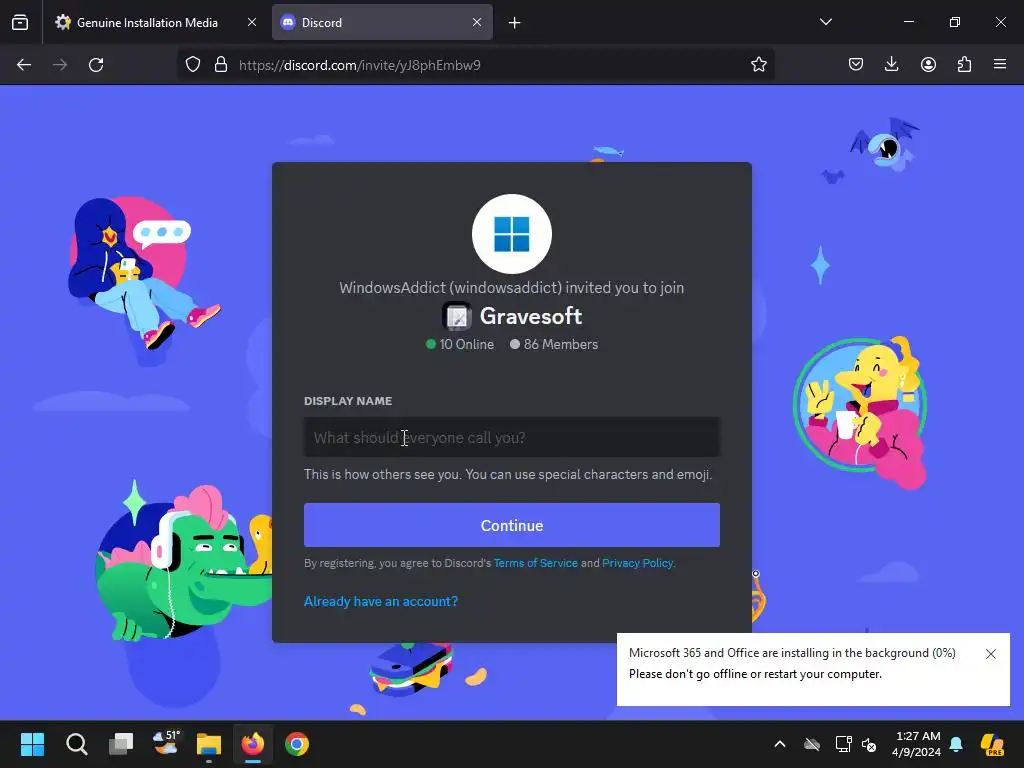The width and height of the screenshot is (1024, 768).
Task: Close the Genuine Installation Media tab
Action: tap(252, 22)
